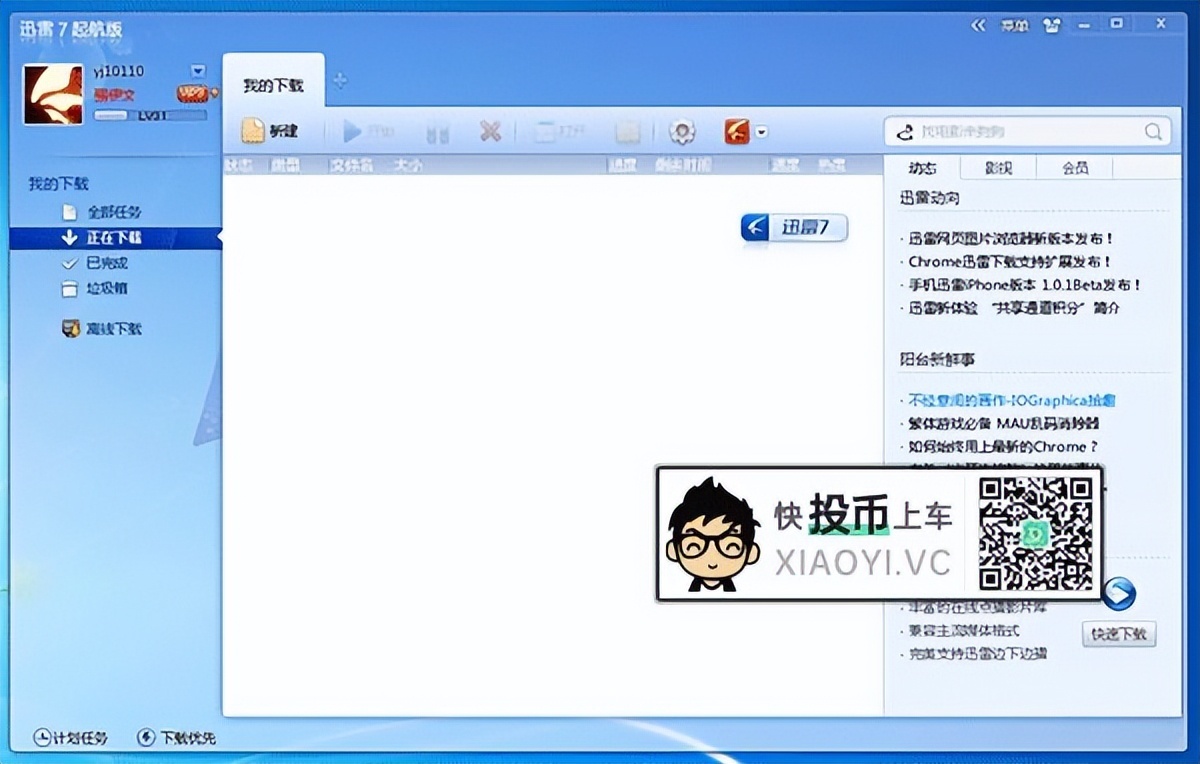Expand the dropdown arrow beside red bird icon
Image resolution: width=1200 pixels, height=764 pixels.
click(x=762, y=132)
